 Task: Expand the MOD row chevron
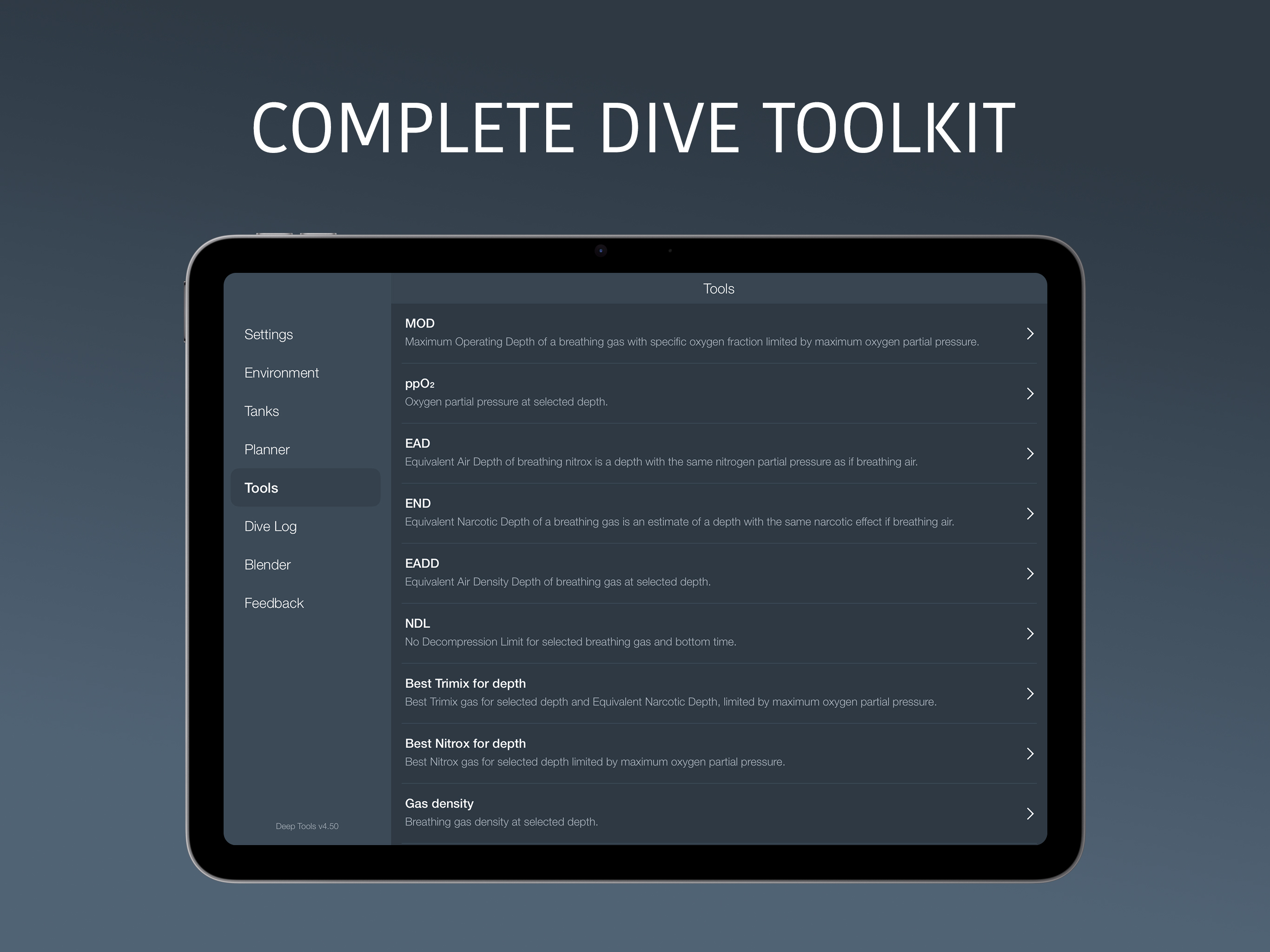click(1030, 334)
